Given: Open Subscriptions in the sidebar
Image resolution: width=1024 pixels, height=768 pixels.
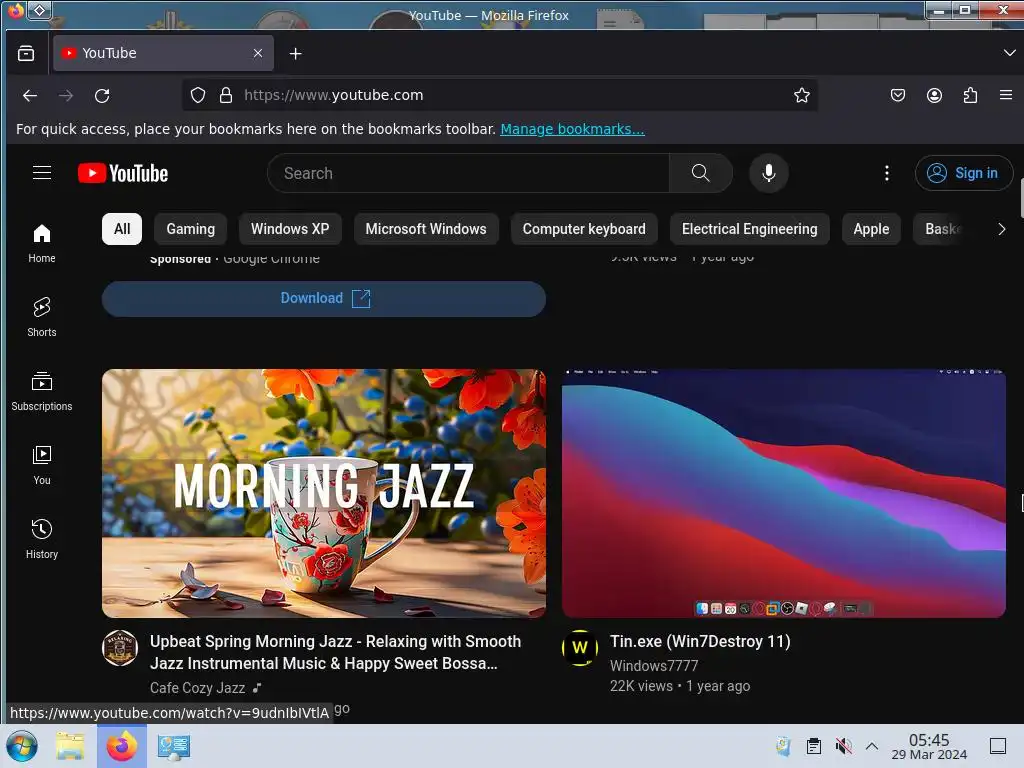Looking at the screenshot, I should (42, 391).
